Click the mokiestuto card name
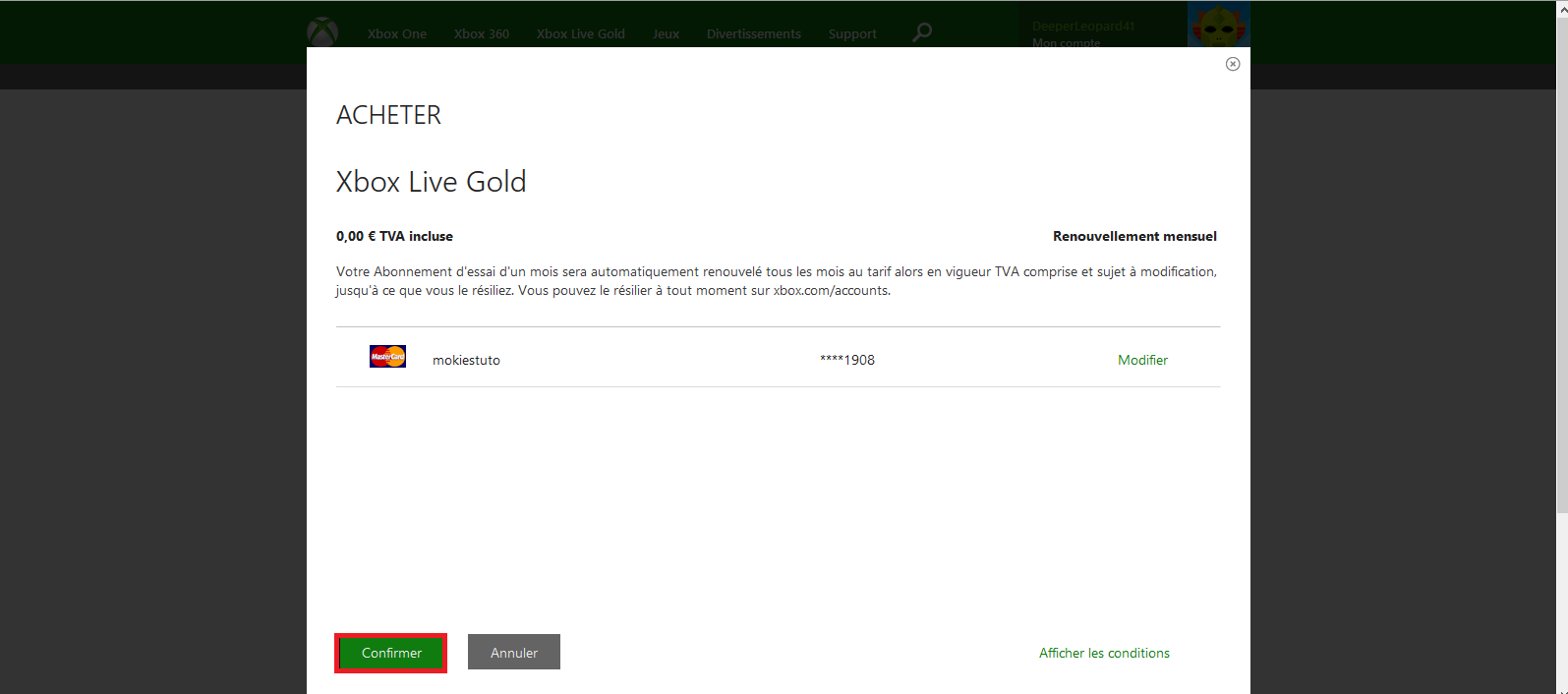This screenshot has height=694, width=1568. 466,360
